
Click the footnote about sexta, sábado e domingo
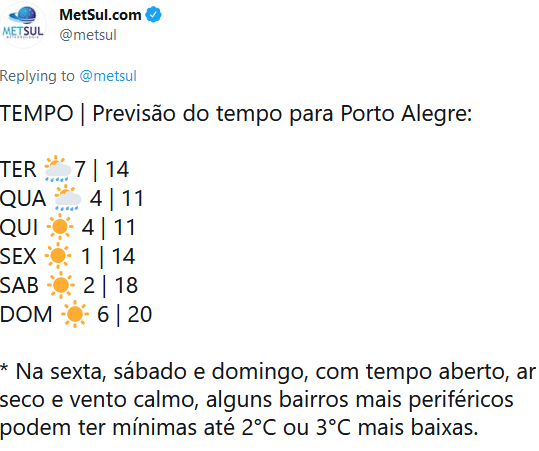coord(268,400)
